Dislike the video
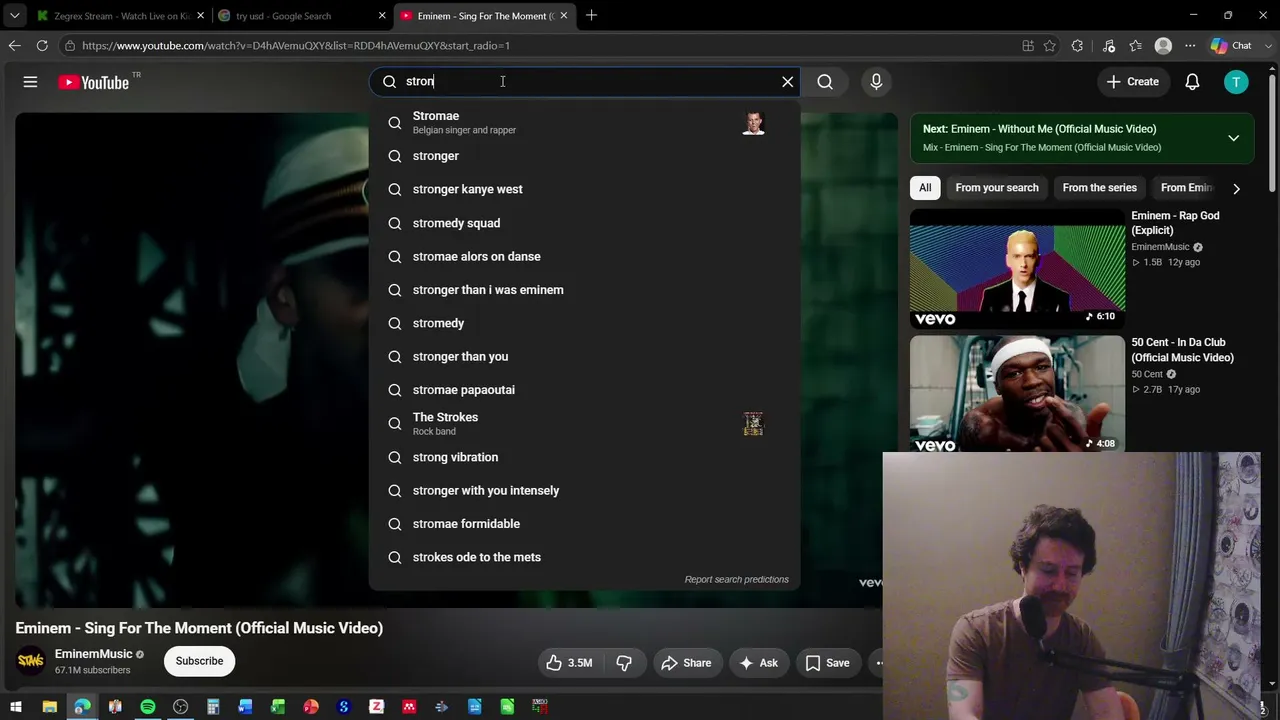The height and width of the screenshot is (720, 1280). click(x=624, y=662)
